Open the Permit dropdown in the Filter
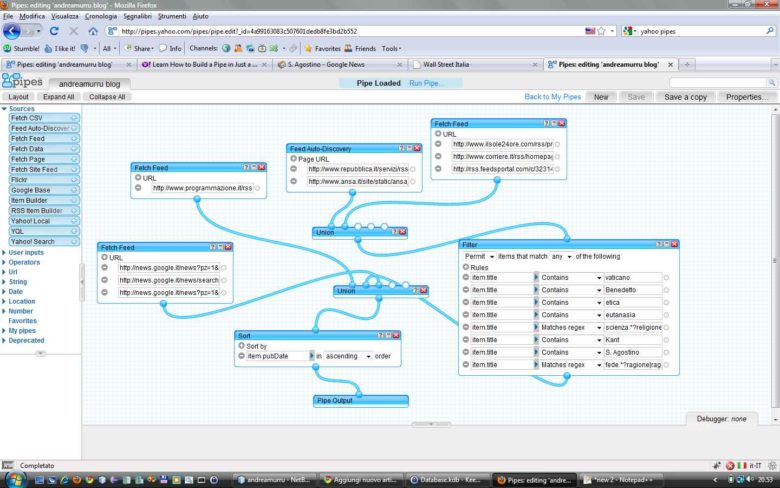The width and height of the screenshot is (780, 488). [x=481, y=257]
